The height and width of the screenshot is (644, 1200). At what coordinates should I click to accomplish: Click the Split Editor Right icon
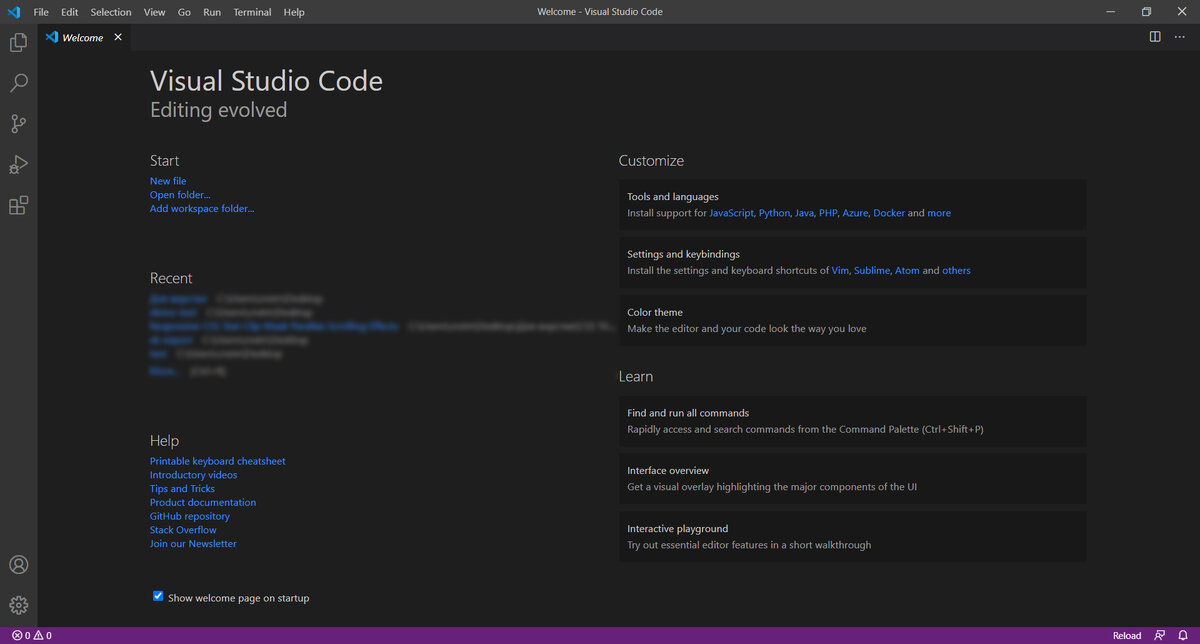click(x=1155, y=37)
